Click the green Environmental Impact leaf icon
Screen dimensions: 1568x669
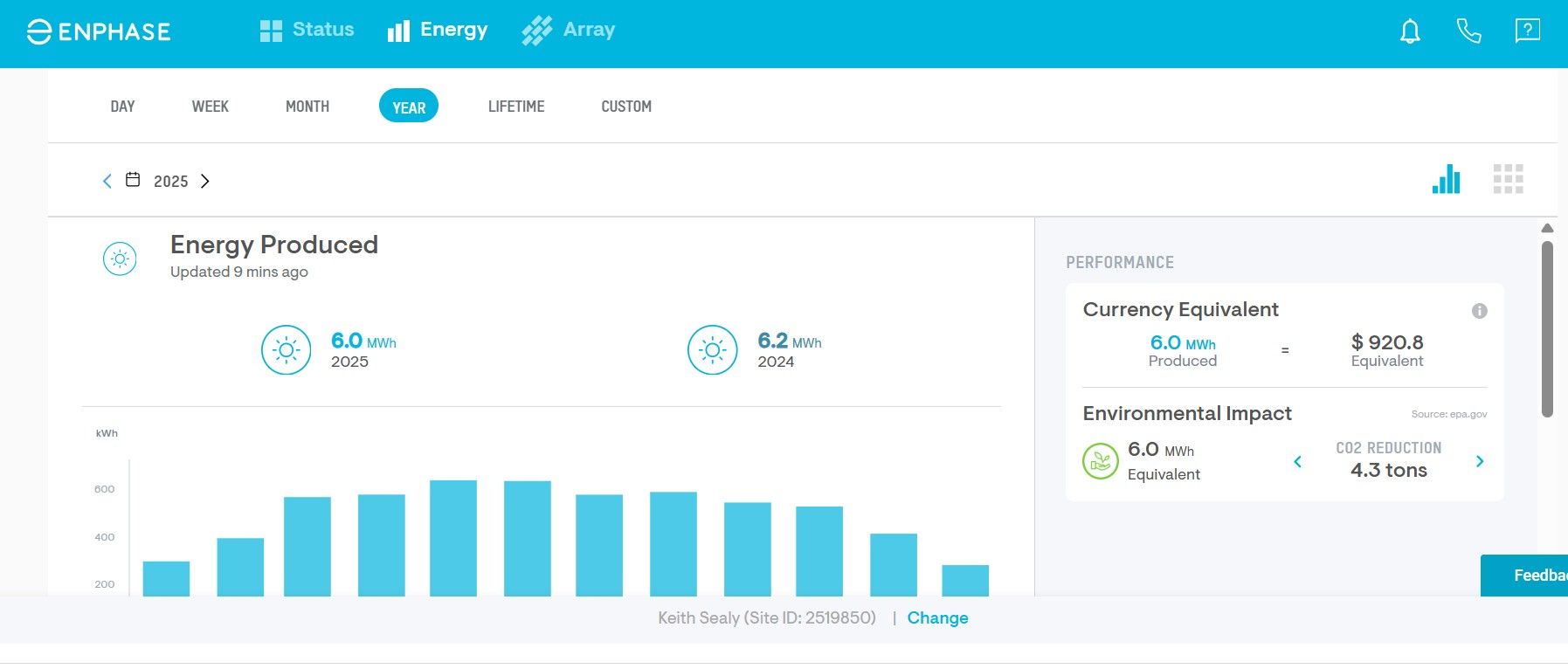click(x=1101, y=461)
